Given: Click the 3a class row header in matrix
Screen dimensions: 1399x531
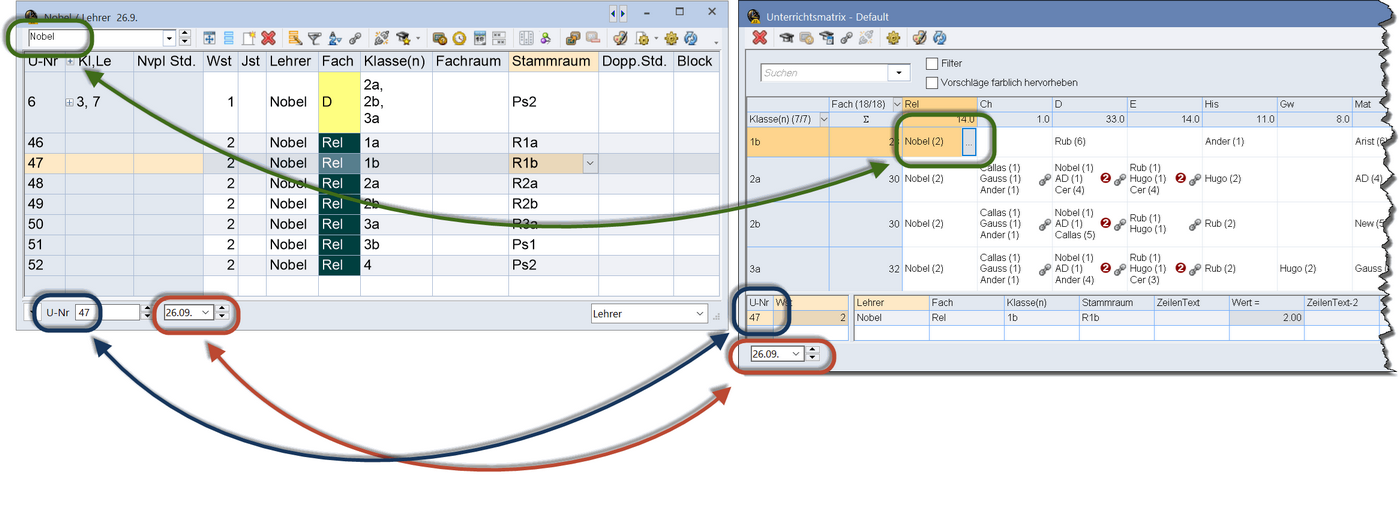Looking at the screenshot, I should coord(788,269).
